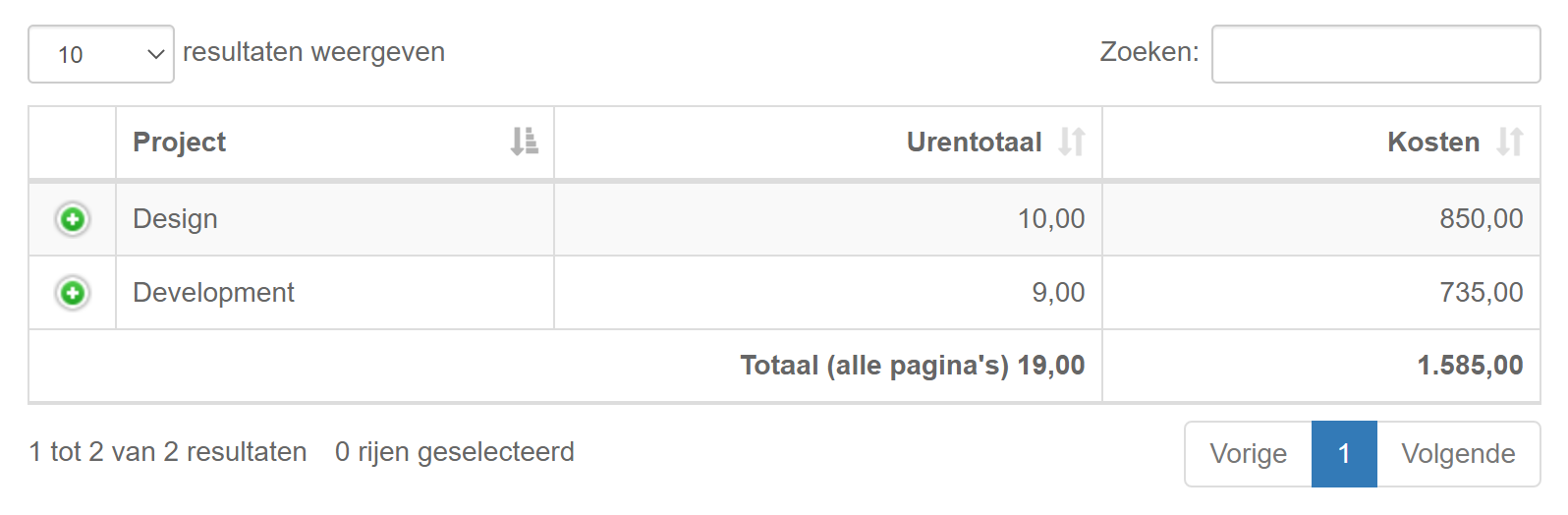This screenshot has width=1568, height=515.
Task: Click the Kosten sort arrows icon
Action: 1510,142
